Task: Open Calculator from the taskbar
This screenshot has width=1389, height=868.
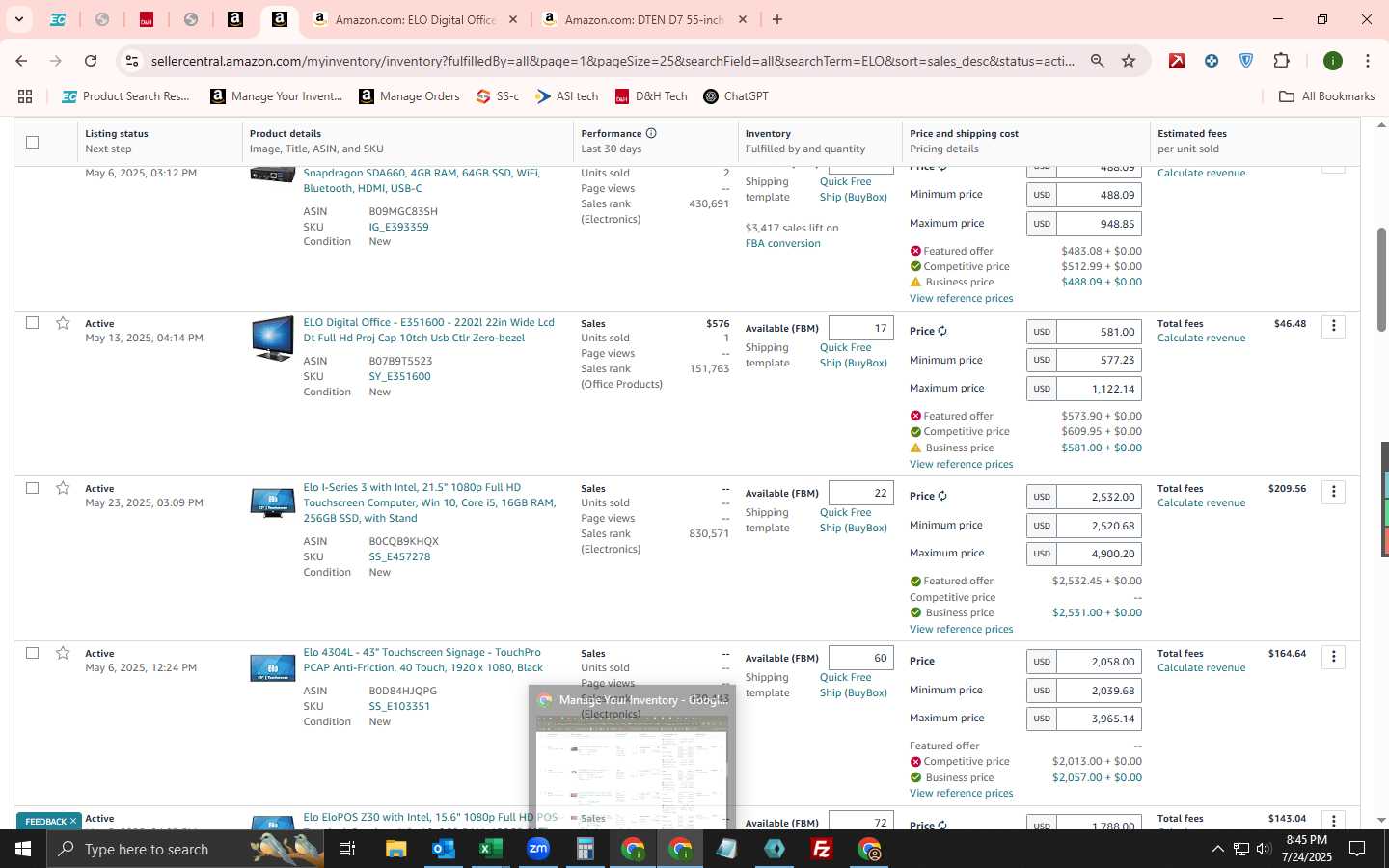Action: click(585, 849)
